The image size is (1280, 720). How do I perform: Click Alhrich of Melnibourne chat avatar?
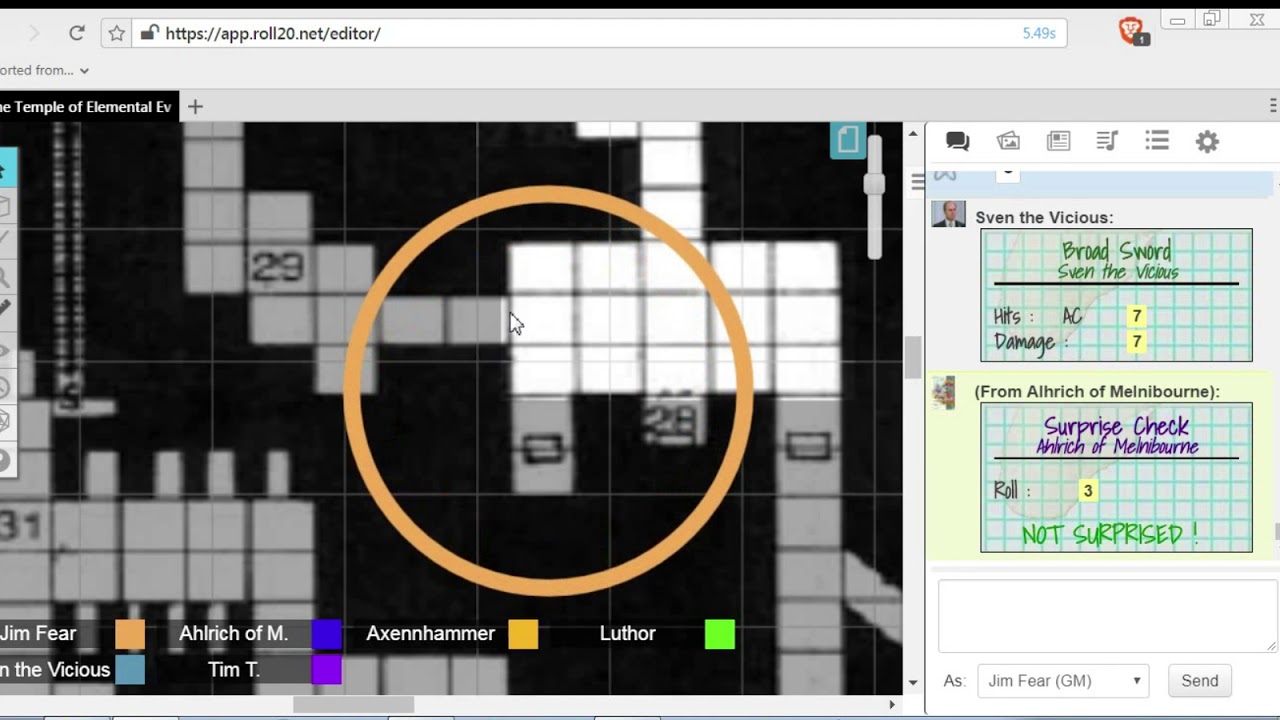click(943, 393)
